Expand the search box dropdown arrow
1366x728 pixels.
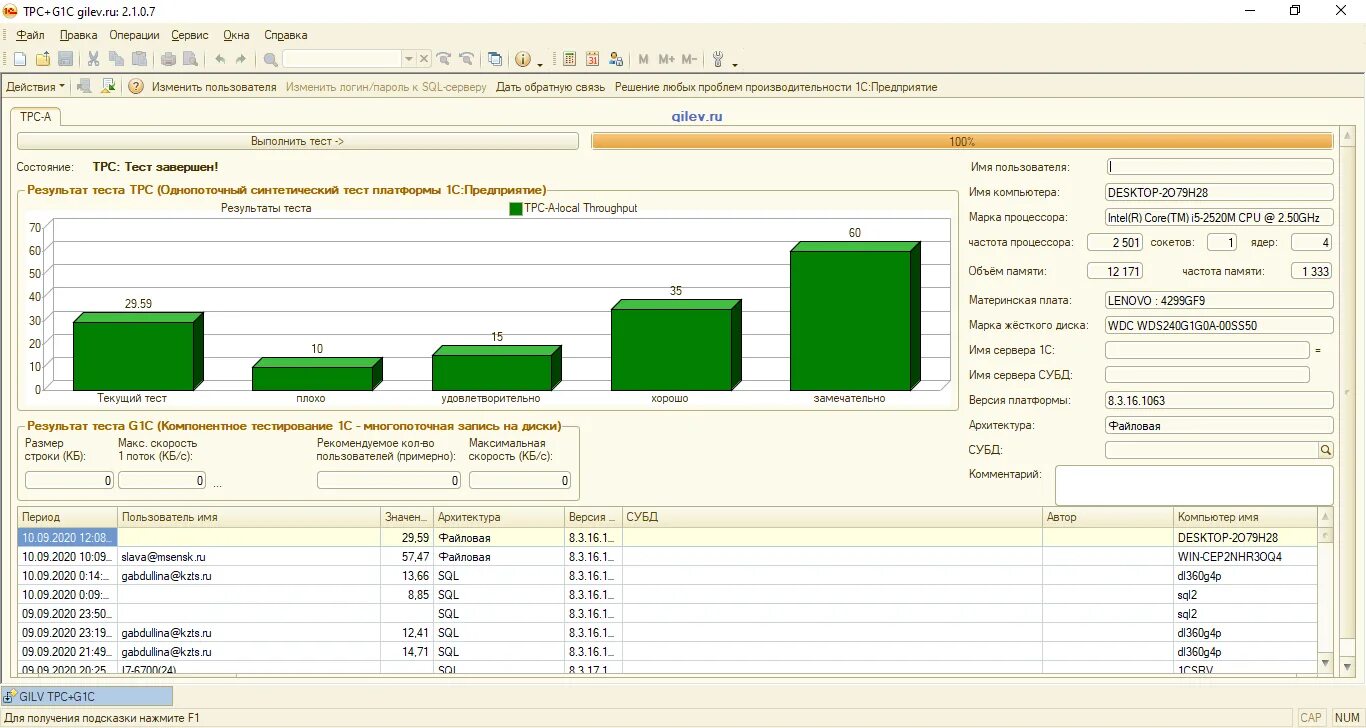408,59
